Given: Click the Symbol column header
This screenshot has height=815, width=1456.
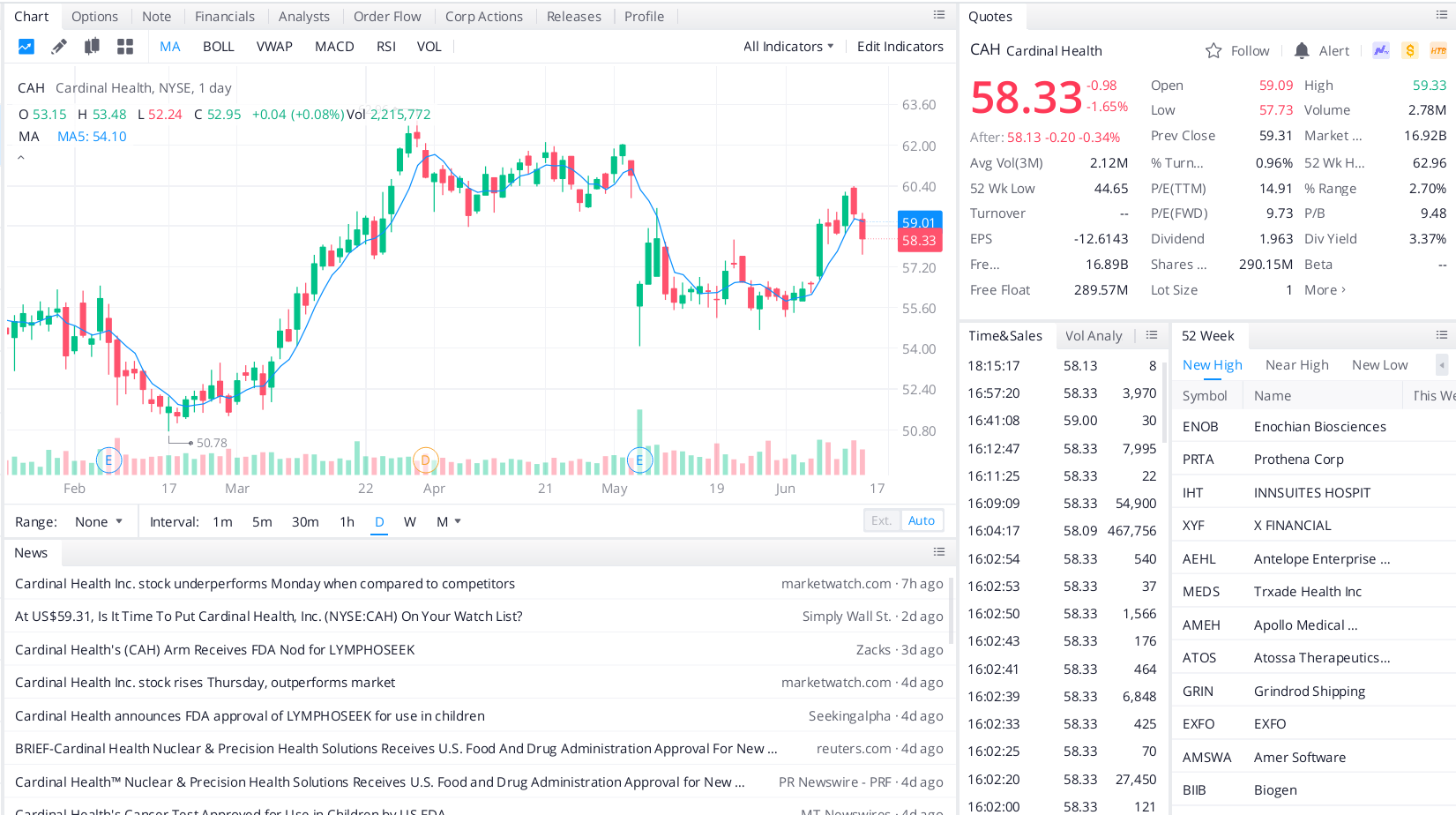Looking at the screenshot, I should tap(1205, 396).
